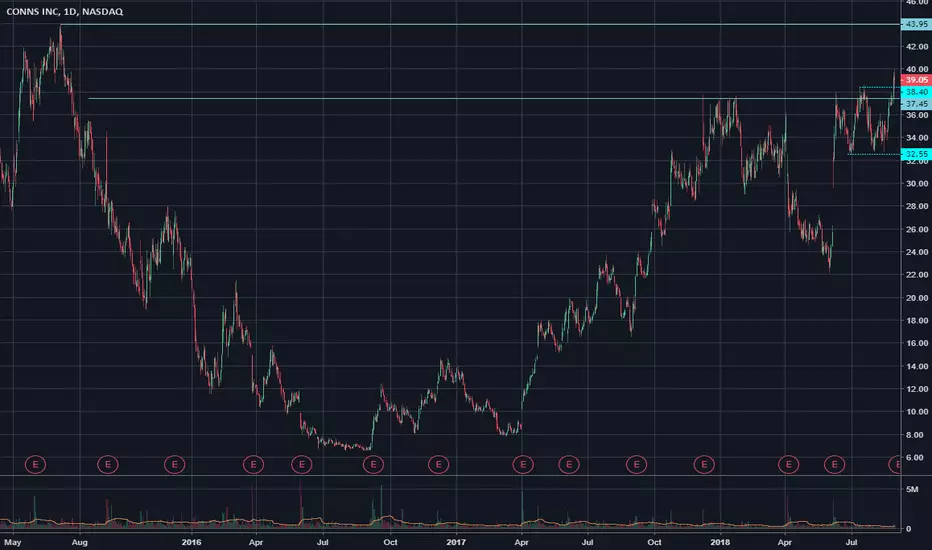Click the 10.00 price axis label
Screen dimensions: 932x550
(x=917, y=411)
